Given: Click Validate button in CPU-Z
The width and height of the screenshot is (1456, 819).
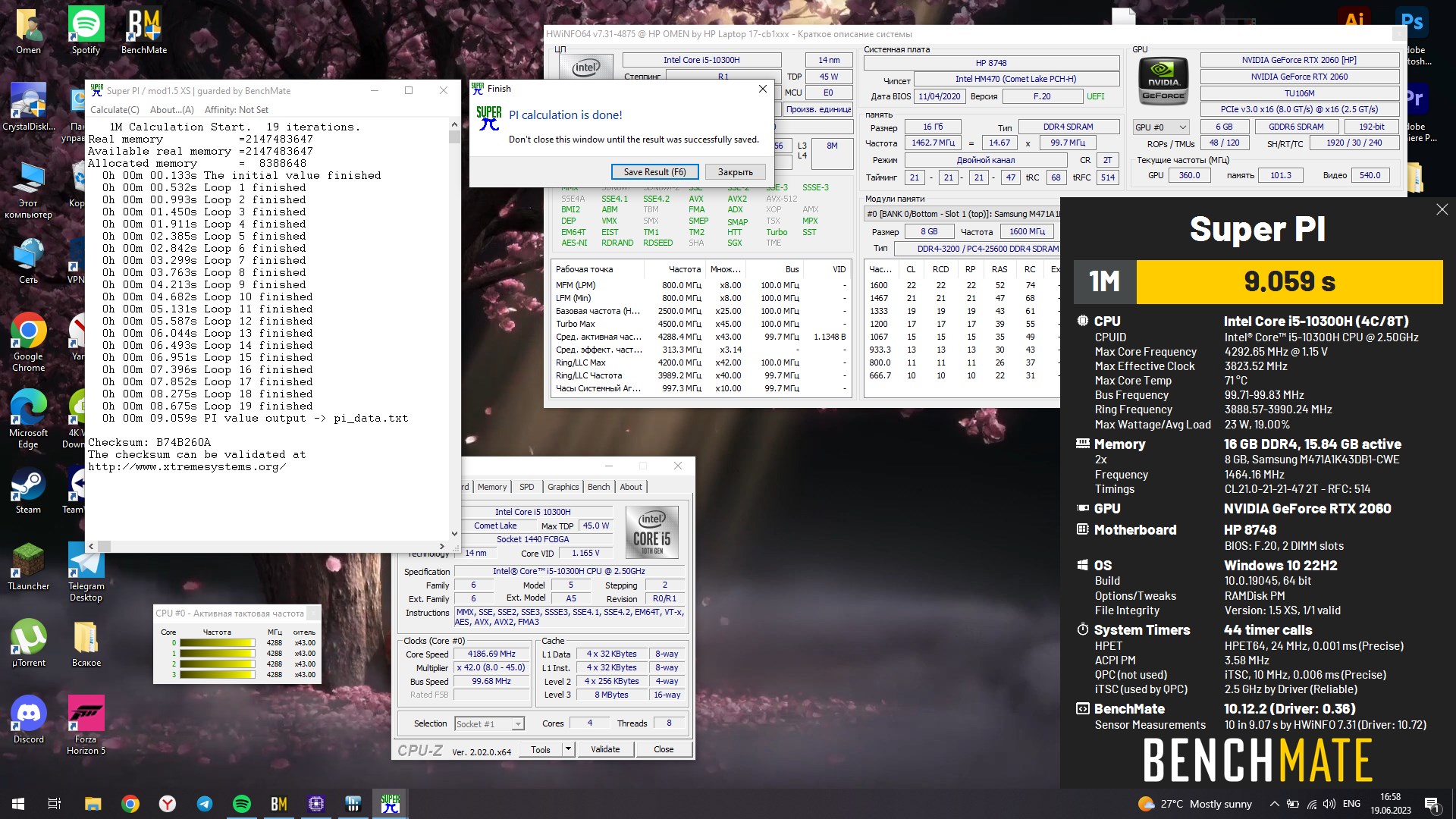Looking at the screenshot, I should coord(605,749).
